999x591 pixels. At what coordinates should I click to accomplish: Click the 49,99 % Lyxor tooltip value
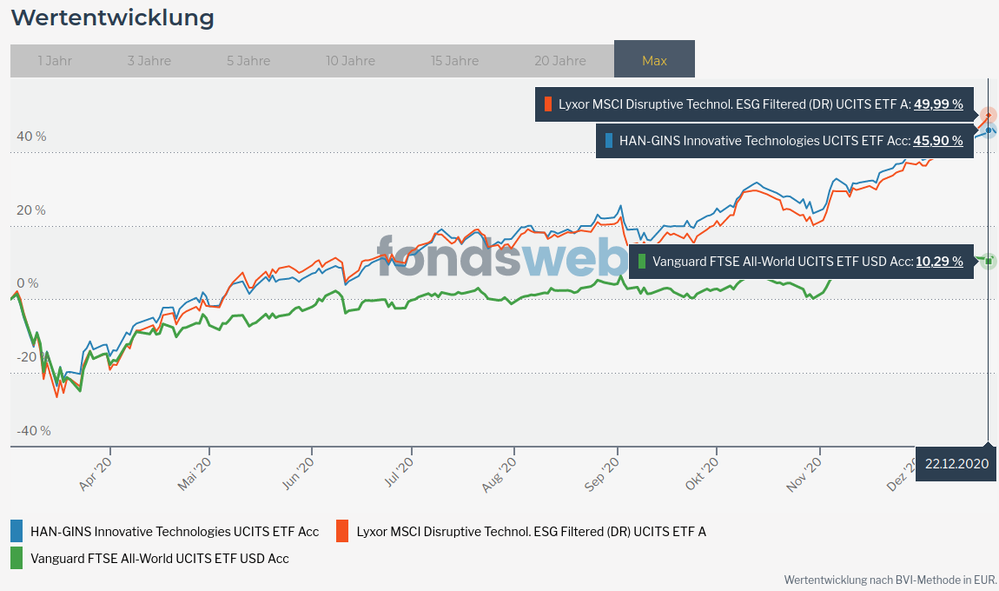[x=938, y=104]
